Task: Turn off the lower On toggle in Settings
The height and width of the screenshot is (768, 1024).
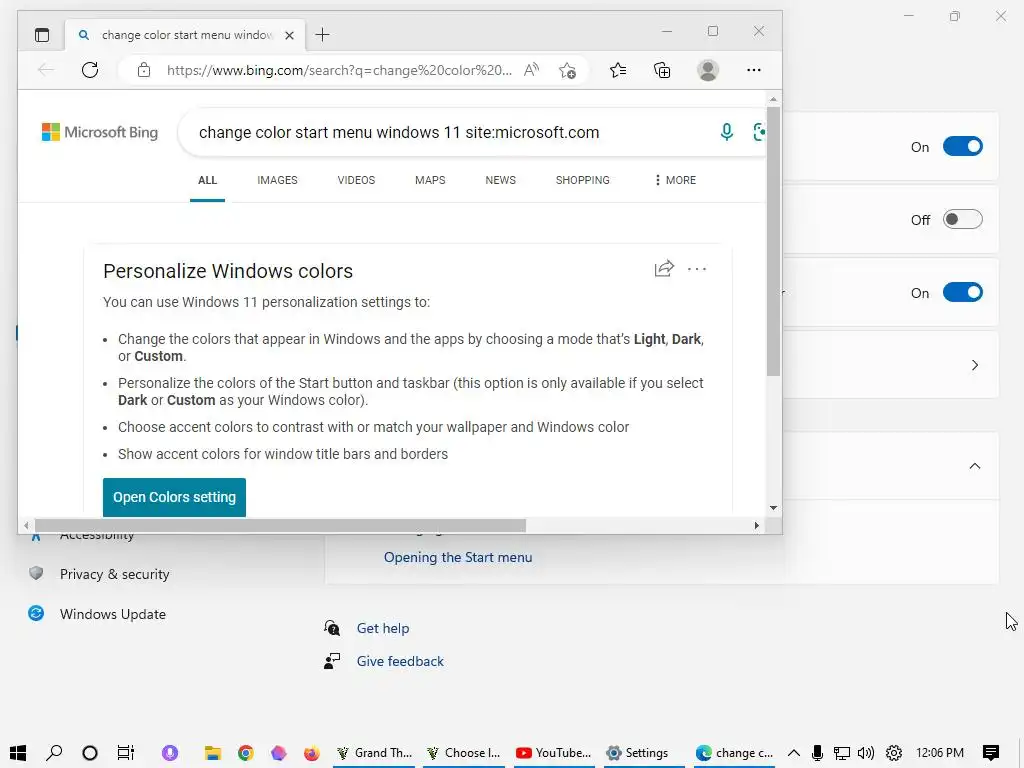Action: (963, 293)
